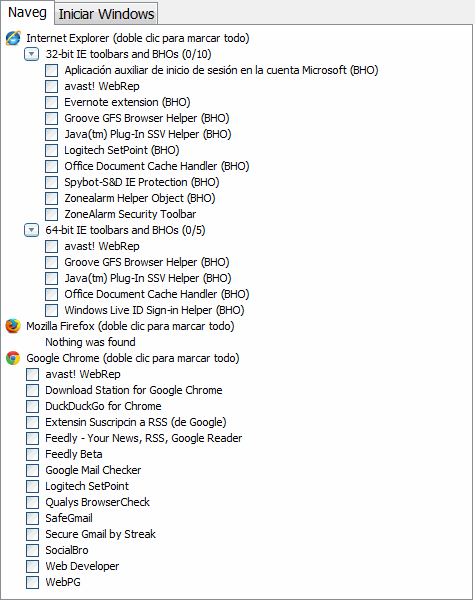This screenshot has width=475, height=601.
Task: Tick Google Mail Checker checkbox
Action: (x=33, y=470)
